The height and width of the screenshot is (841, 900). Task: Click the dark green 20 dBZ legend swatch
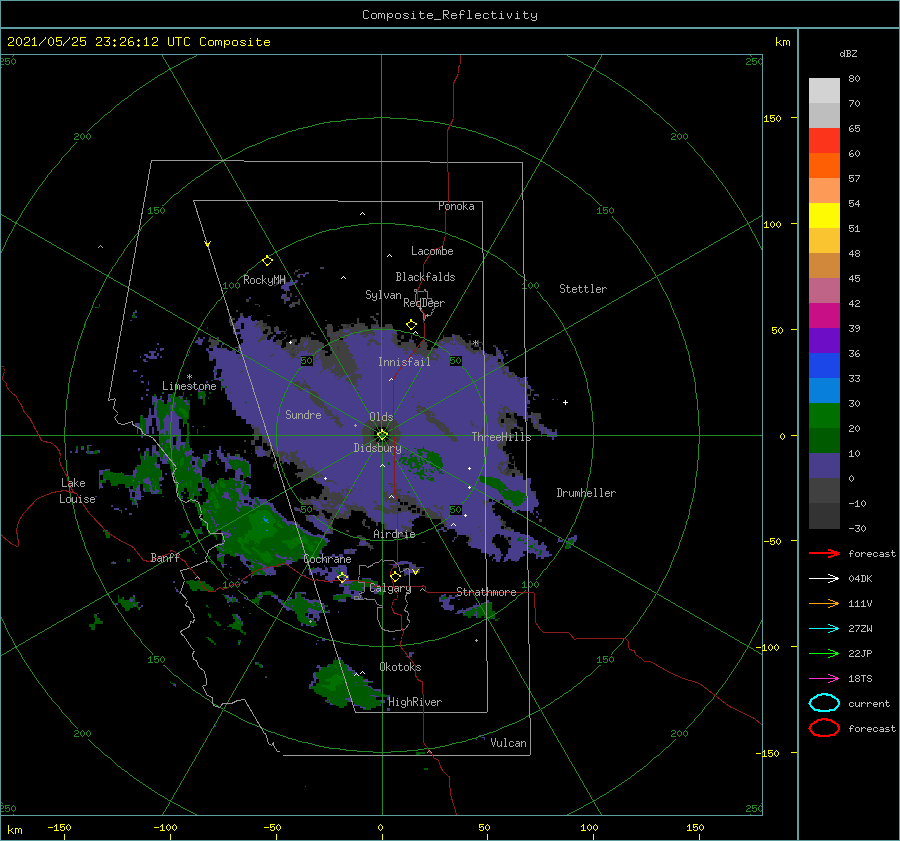(824, 440)
